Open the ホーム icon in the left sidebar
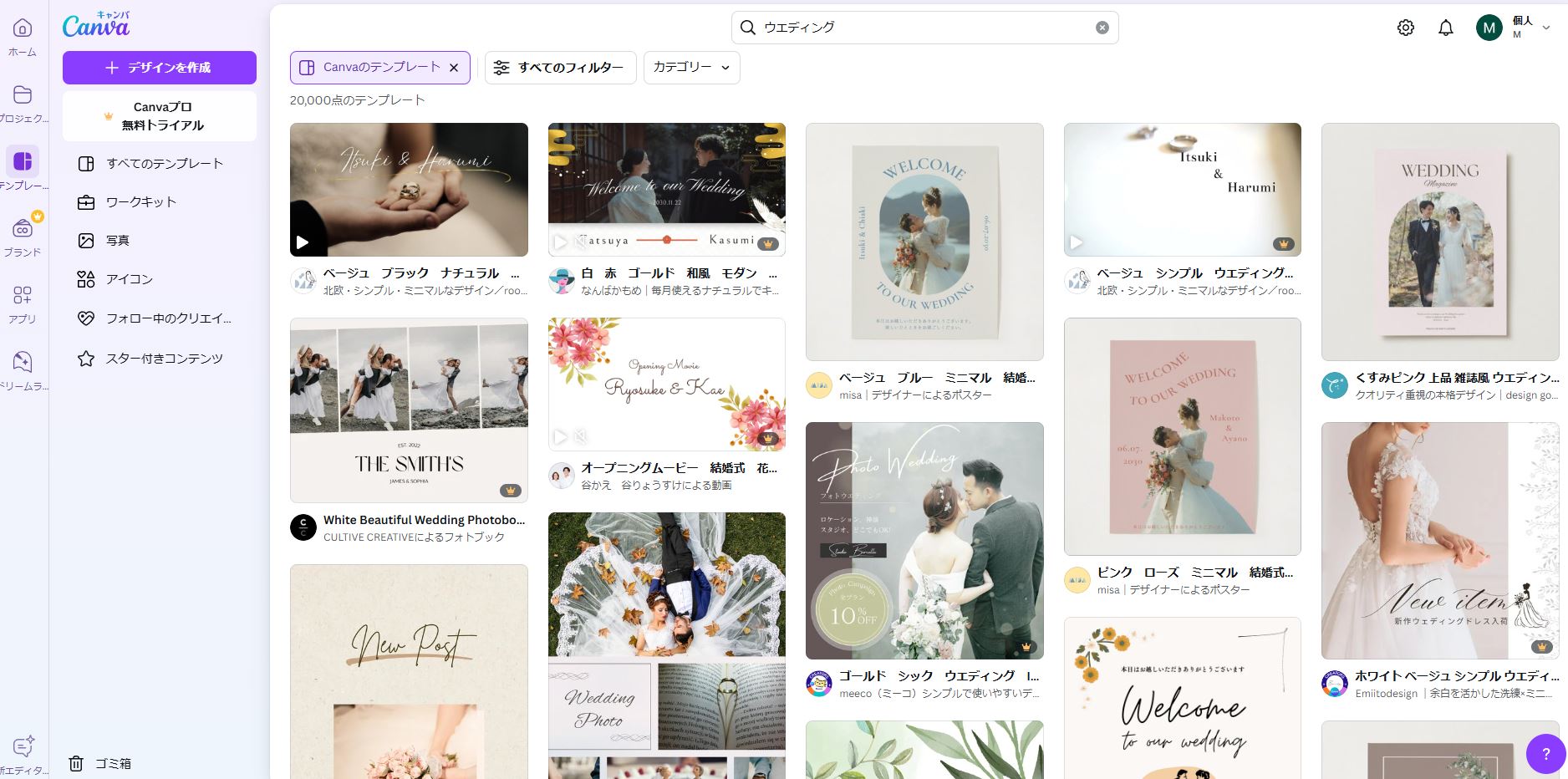The width and height of the screenshot is (1568, 779). [23, 28]
